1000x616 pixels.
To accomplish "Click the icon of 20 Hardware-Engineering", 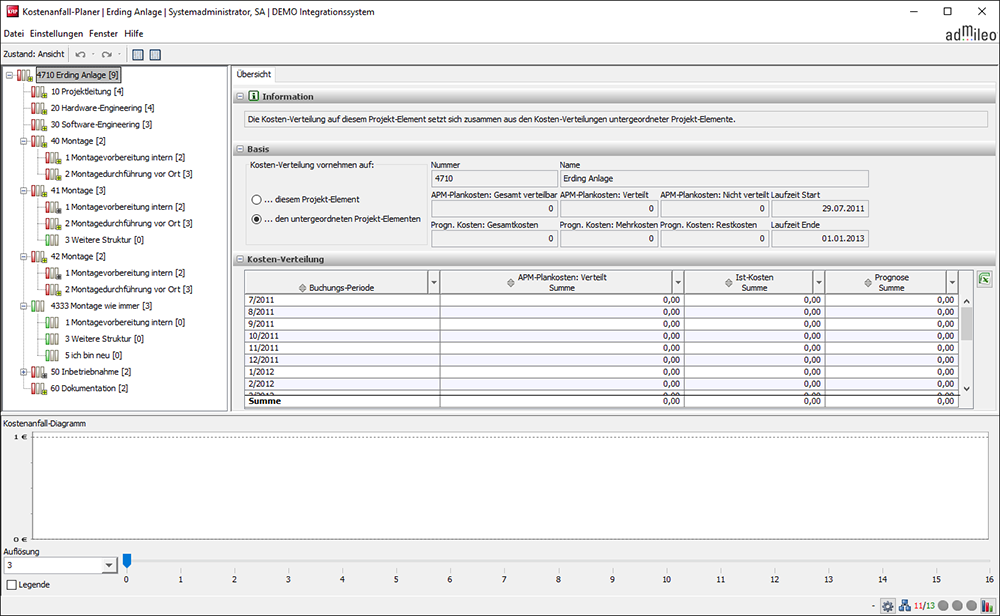I will (x=39, y=108).
